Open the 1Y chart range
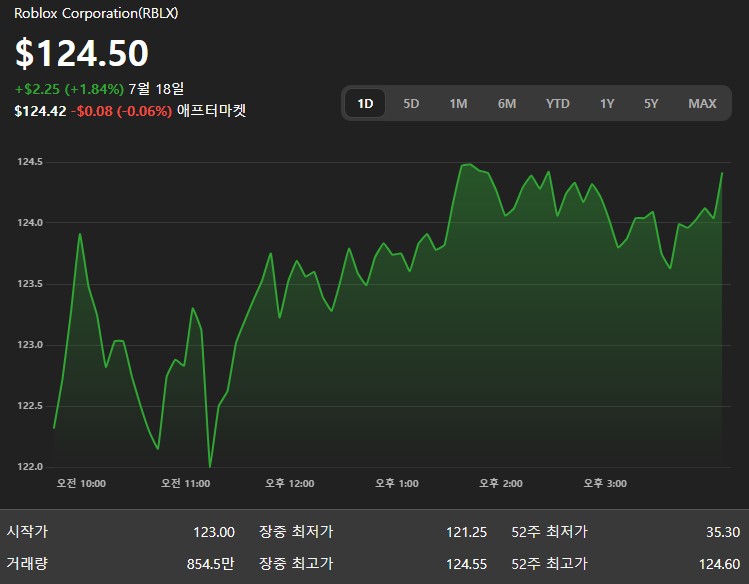 click(x=607, y=103)
